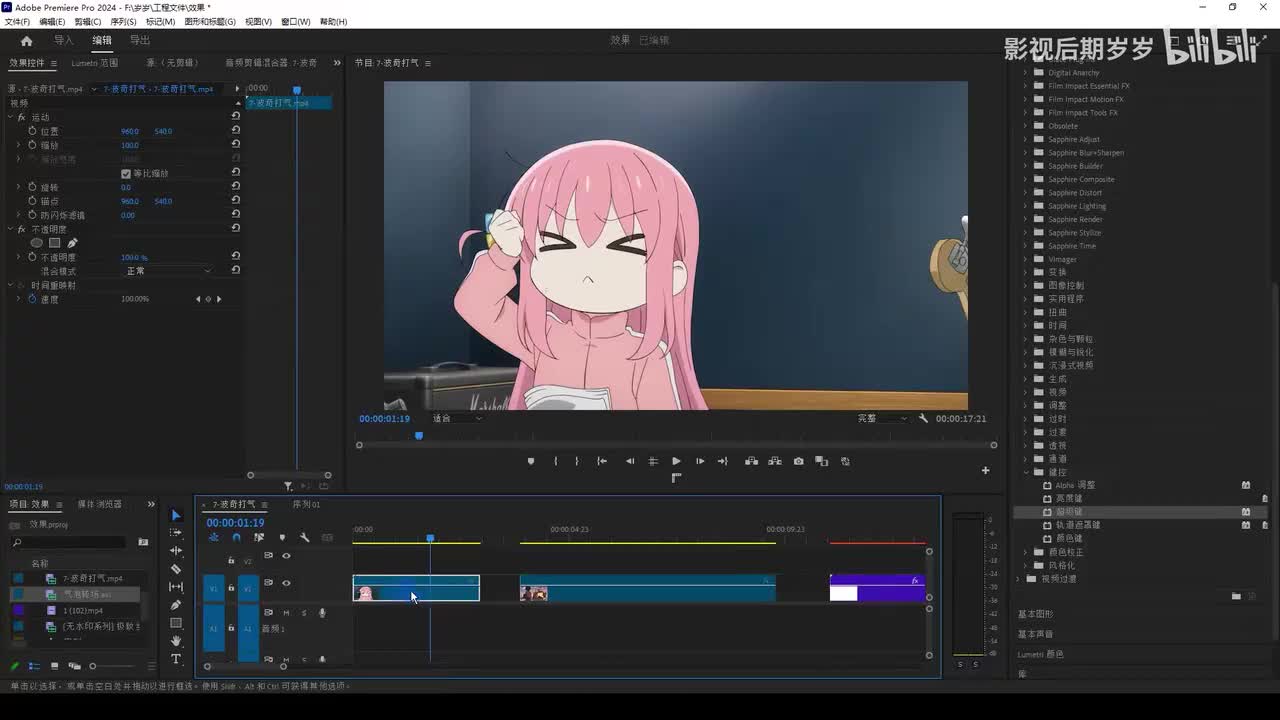
Task: Toggle lock on track V1
Action: point(231,588)
